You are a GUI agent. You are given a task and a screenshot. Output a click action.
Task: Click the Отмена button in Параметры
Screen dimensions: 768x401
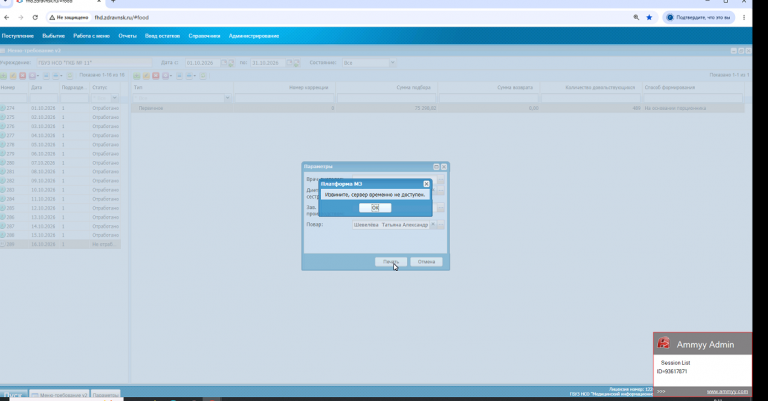(x=426, y=261)
